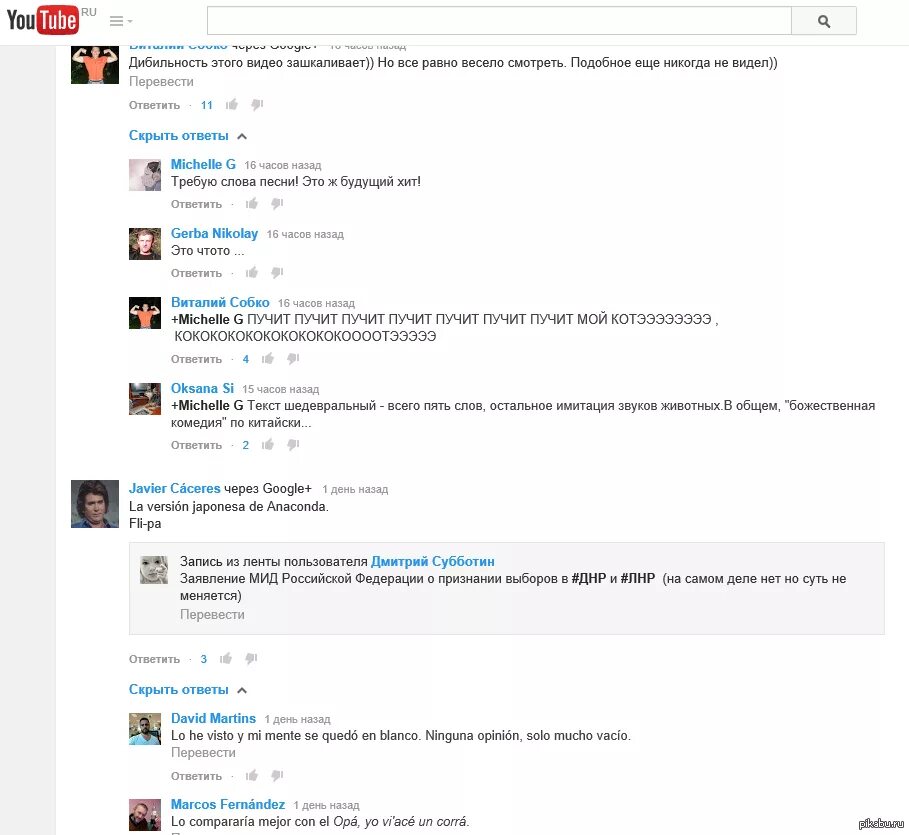Like Michelle G's comment
This screenshot has height=835, width=909.
(x=252, y=204)
